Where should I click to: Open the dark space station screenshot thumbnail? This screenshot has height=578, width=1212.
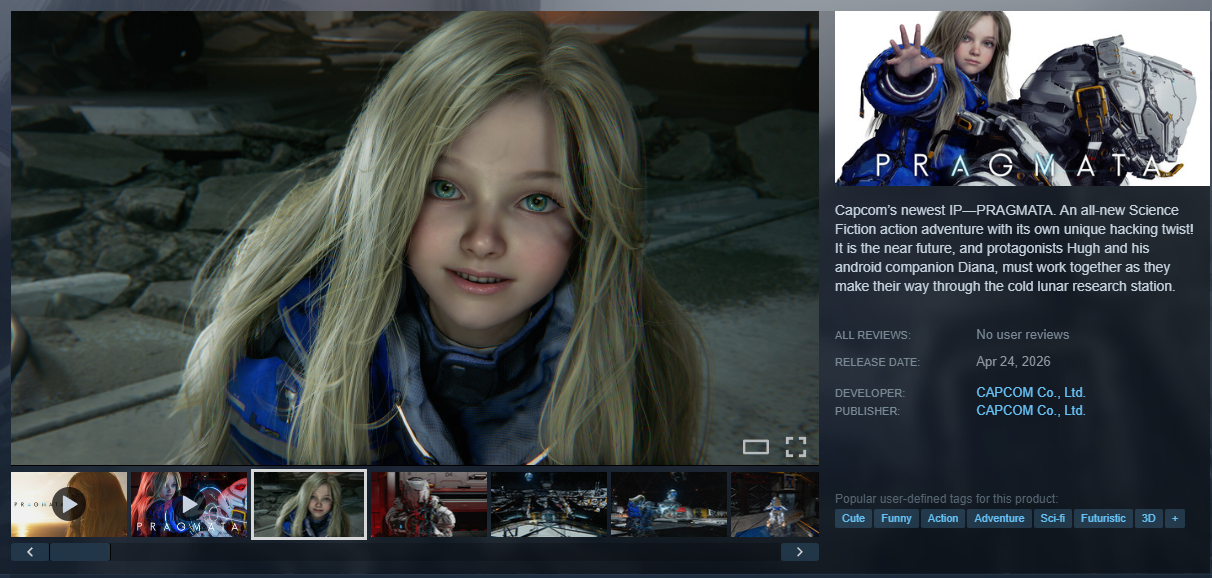[x=549, y=504]
